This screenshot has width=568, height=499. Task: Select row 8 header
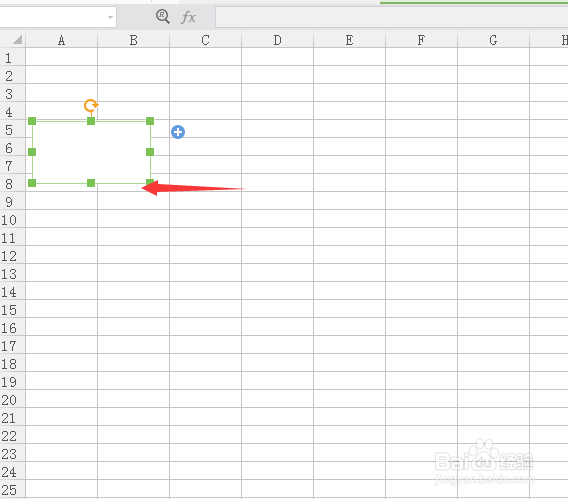click(x=12, y=183)
